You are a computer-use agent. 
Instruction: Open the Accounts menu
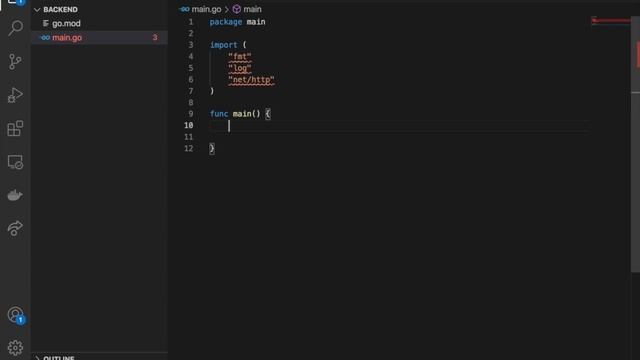15,315
